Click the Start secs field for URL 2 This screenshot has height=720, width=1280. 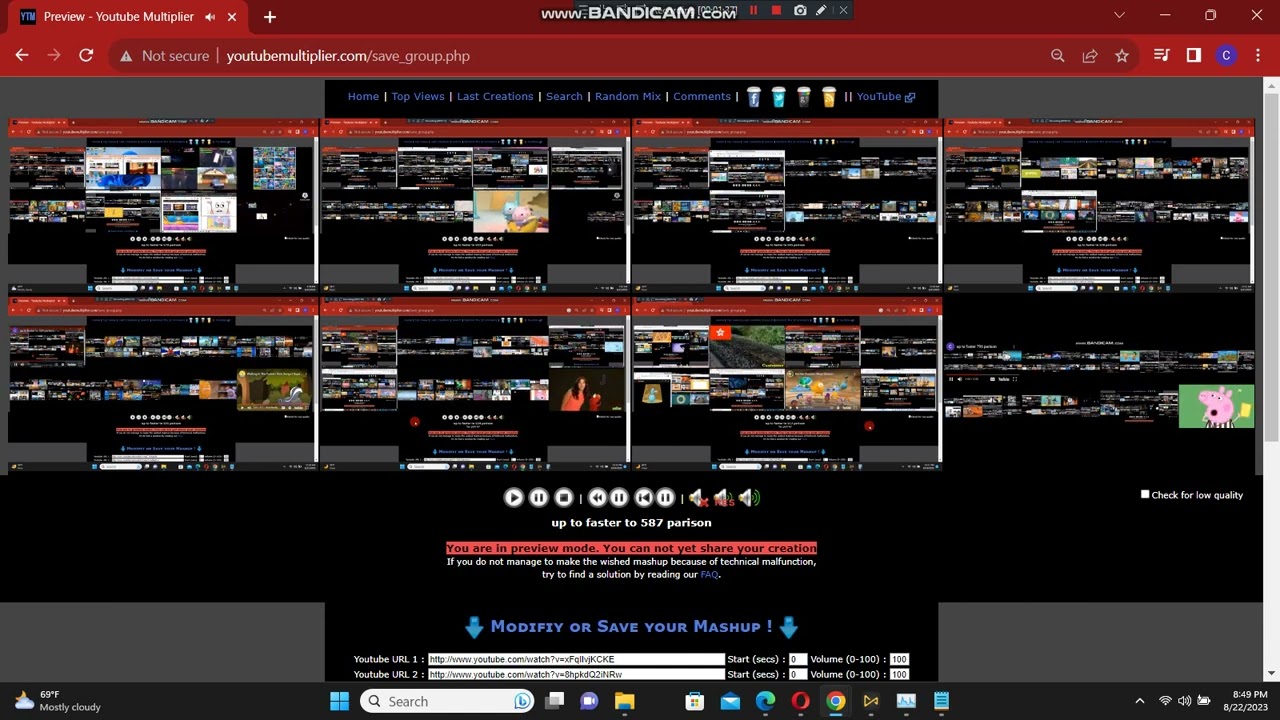[x=797, y=674]
